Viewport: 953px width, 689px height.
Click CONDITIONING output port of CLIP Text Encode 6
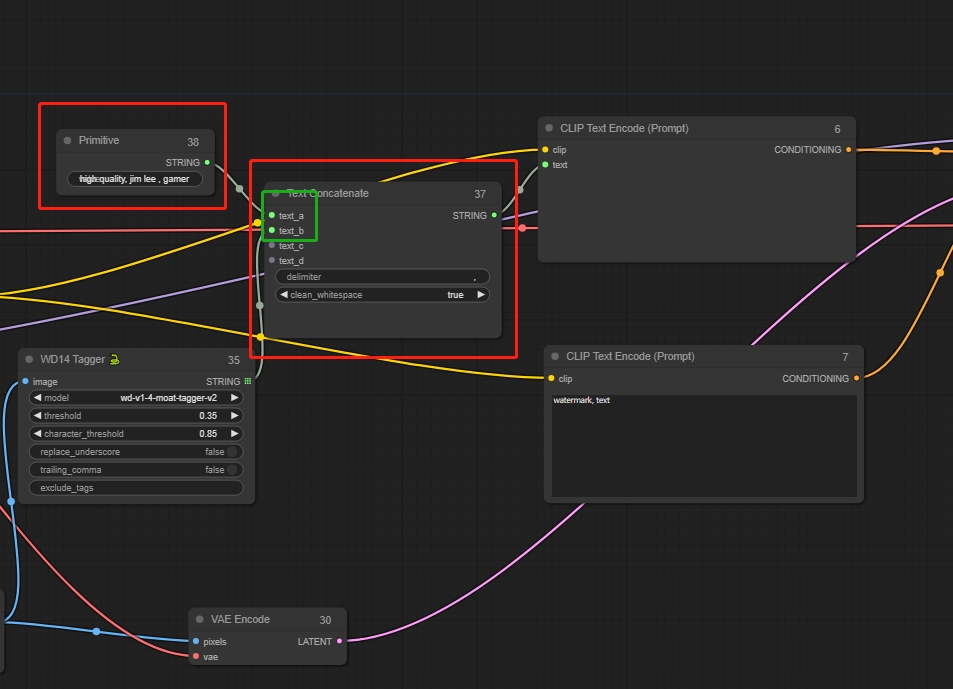point(848,150)
